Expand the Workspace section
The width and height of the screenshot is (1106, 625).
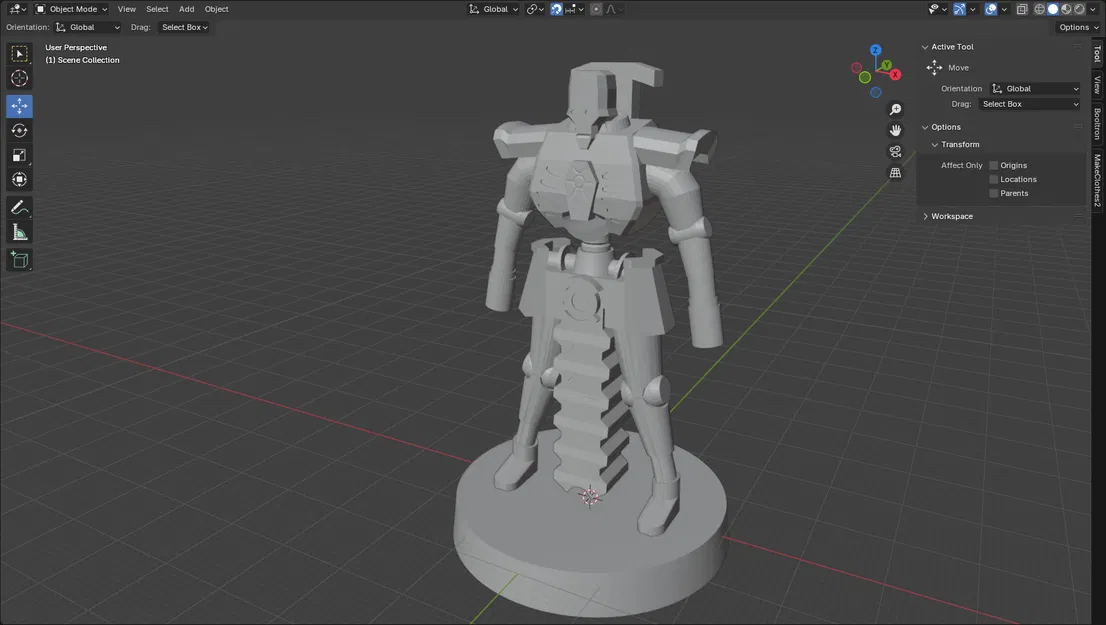point(951,215)
